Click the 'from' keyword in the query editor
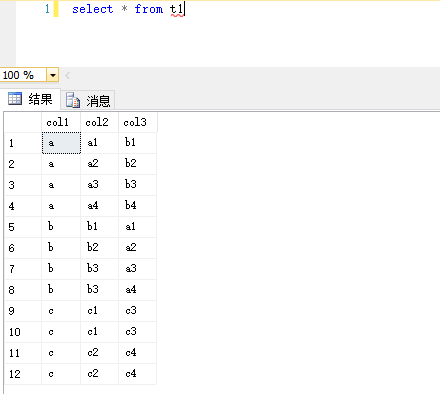 pos(149,9)
